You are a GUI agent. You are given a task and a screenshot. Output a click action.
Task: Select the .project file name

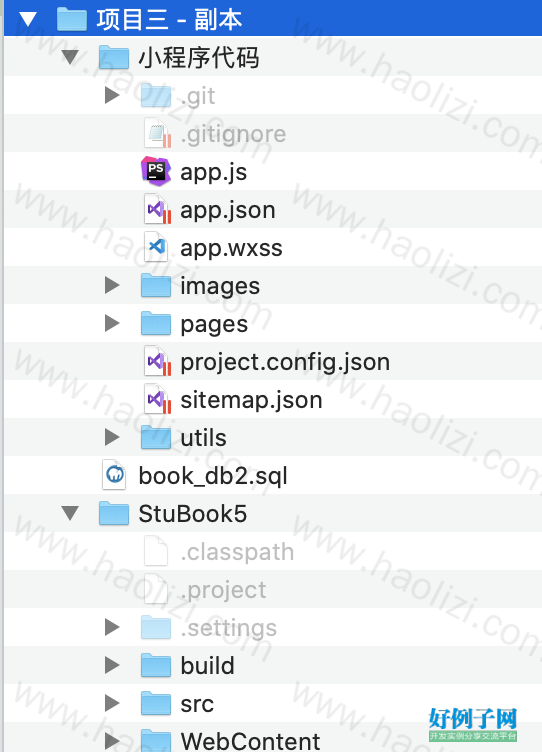223,590
